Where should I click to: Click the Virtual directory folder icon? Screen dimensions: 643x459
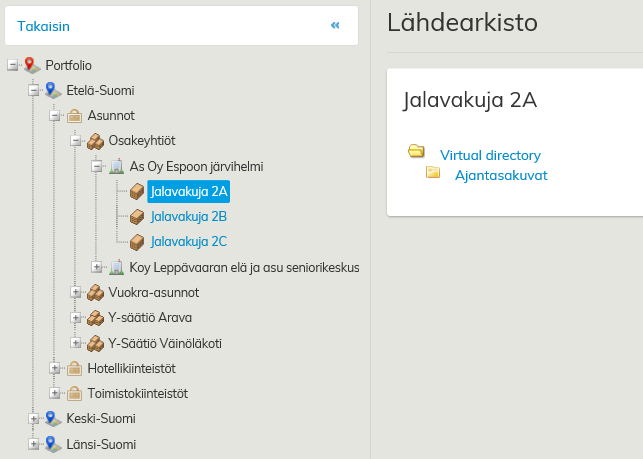tap(417, 152)
